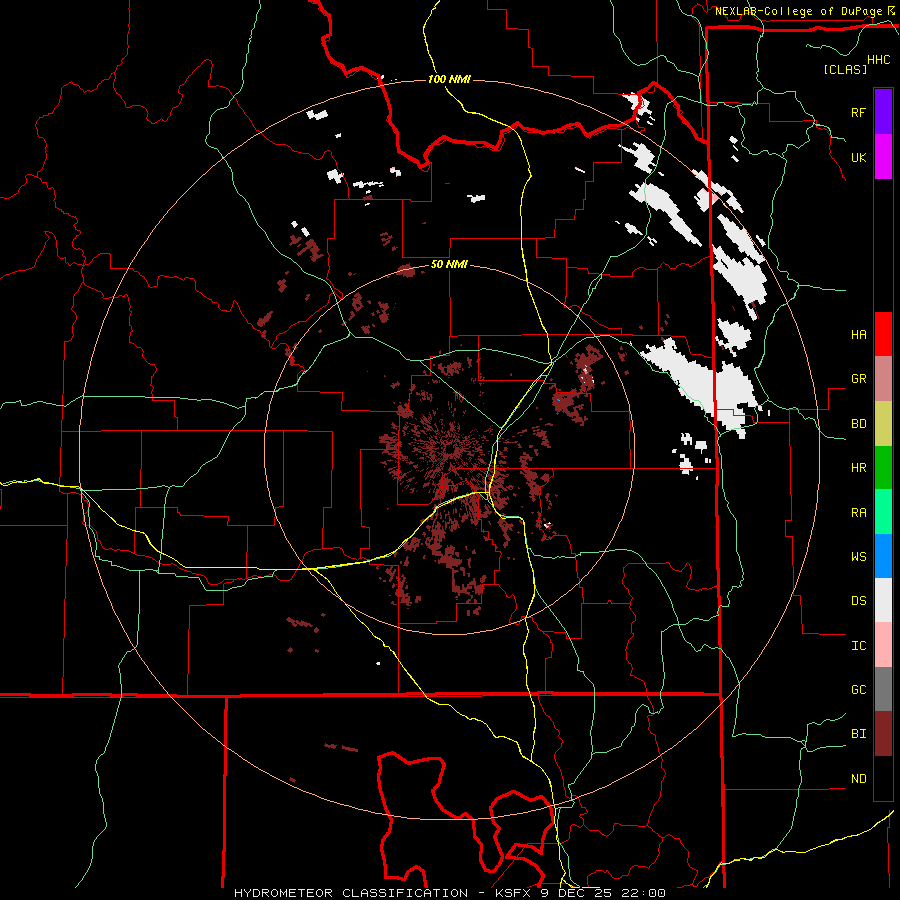Viewport: 900px width, 900px height.
Task: Click the 100 NMI range ring label
Action: pos(449,79)
